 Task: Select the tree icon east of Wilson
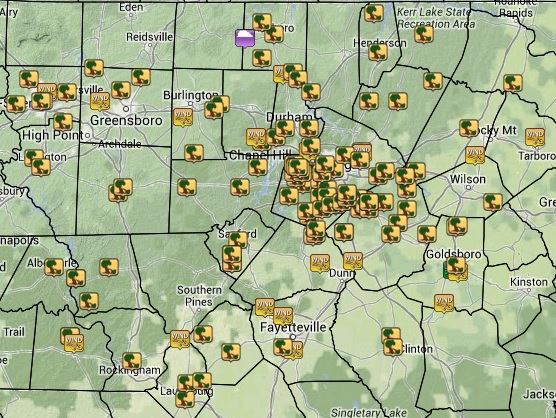point(493,202)
